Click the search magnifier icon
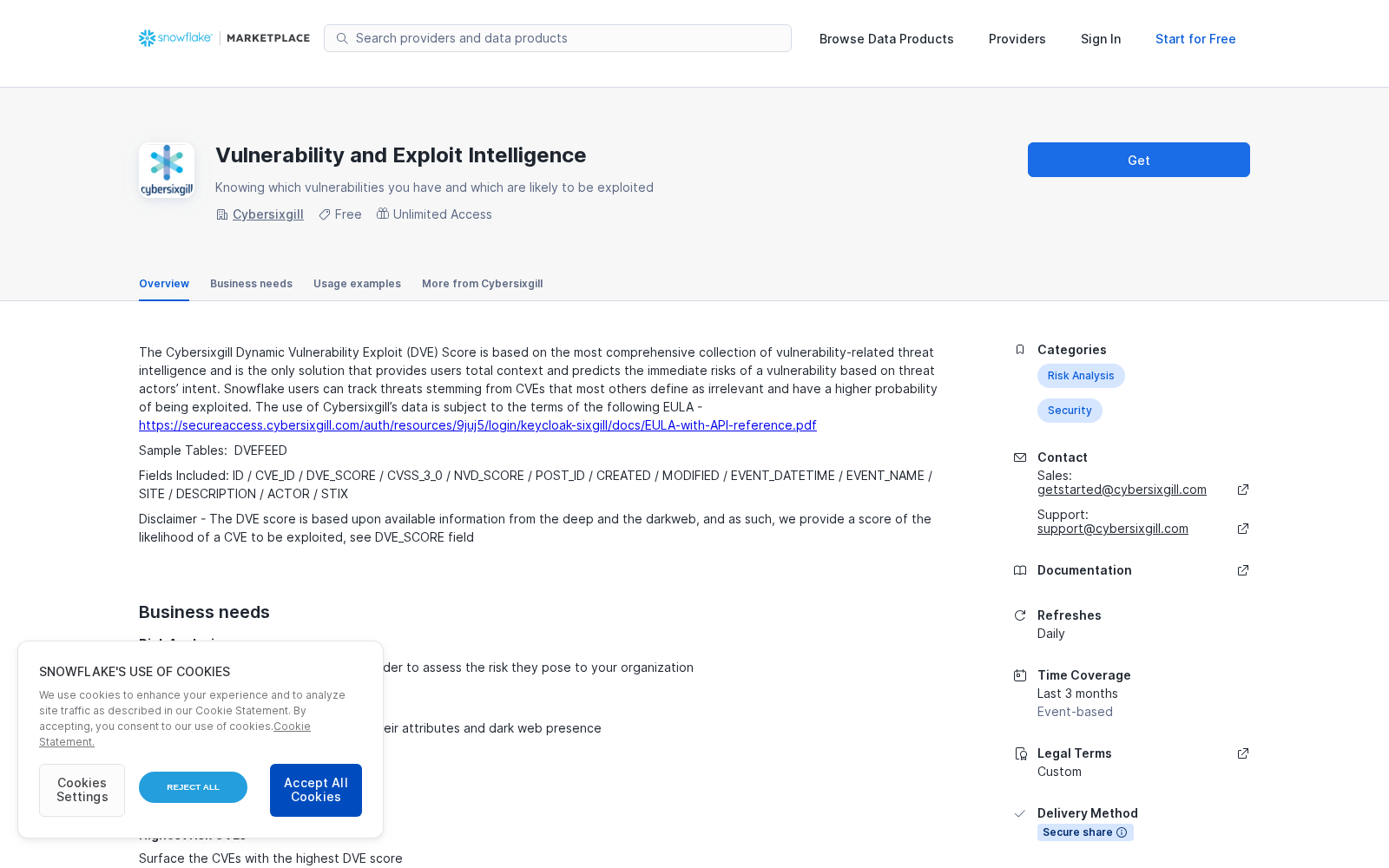1389x868 pixels. (342, 38)
